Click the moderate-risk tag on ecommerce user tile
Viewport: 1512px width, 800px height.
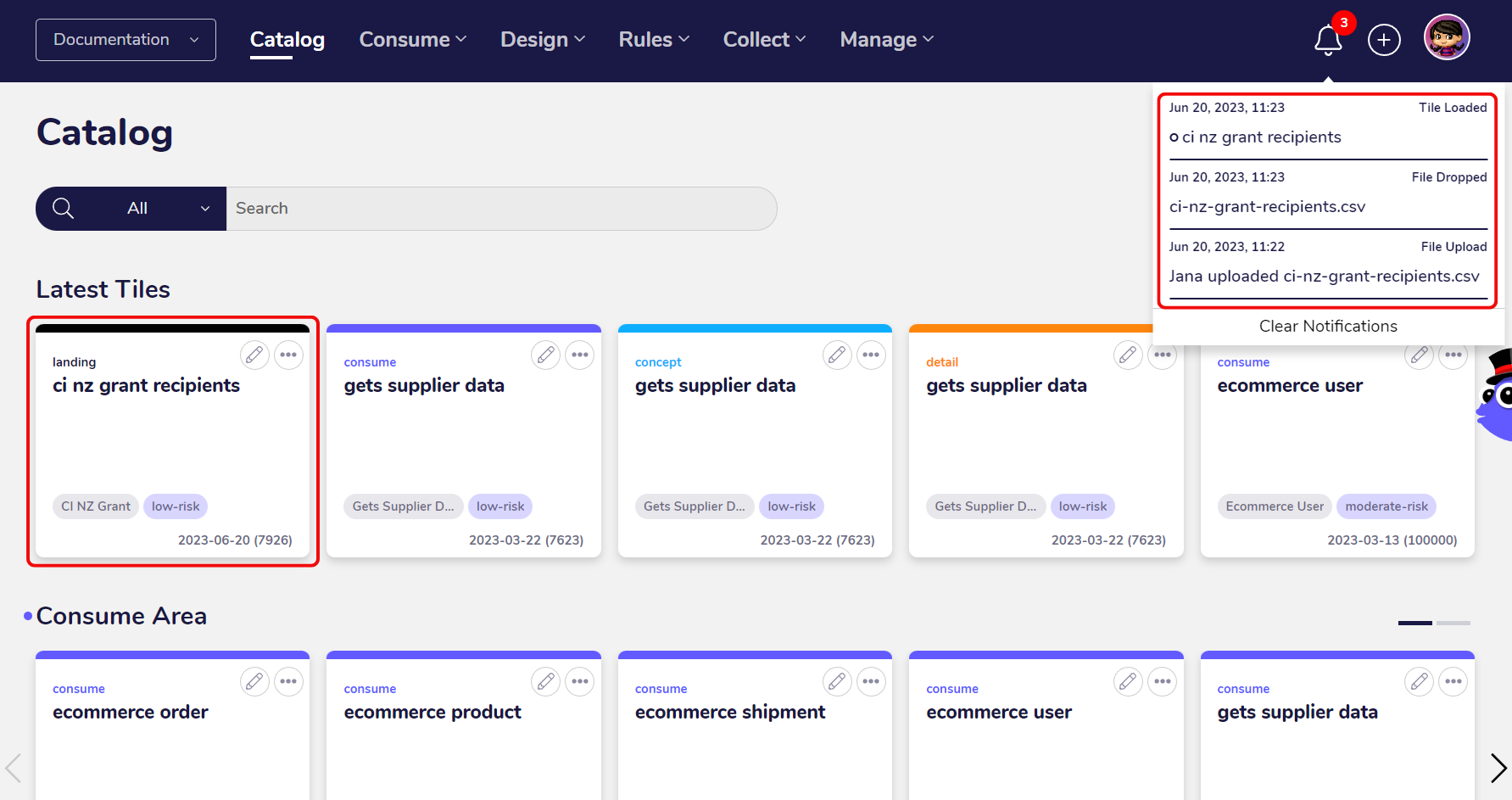(x=1386, y=506)
